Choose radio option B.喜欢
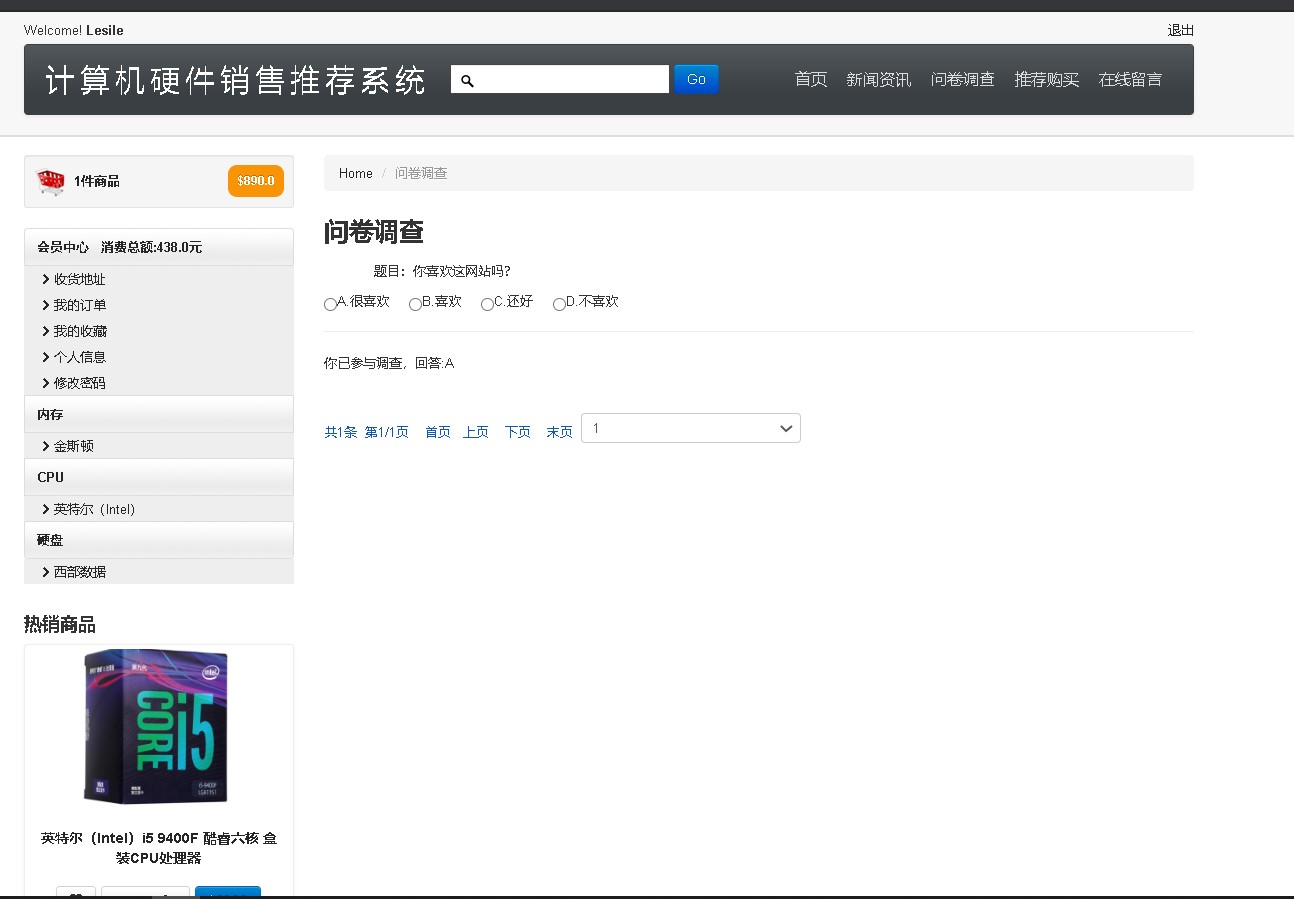This screenshot has width=1294, height=899. (415, 304)
